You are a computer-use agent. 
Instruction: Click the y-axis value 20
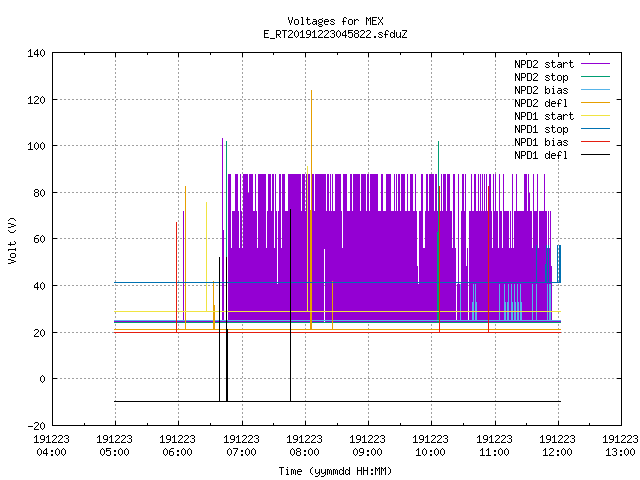(39, 333)
